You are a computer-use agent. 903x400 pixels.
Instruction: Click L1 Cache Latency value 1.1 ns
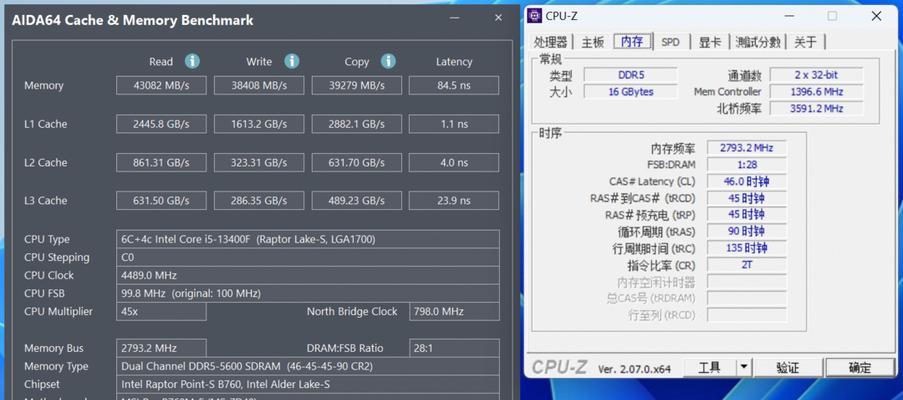point(454,124)
